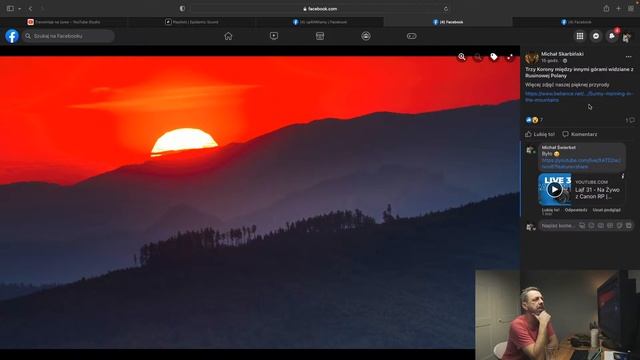The width and height of the screenshot is (640, 360).
Task: Open the account profile avatar menu
Action: click(x=627, y=37)
